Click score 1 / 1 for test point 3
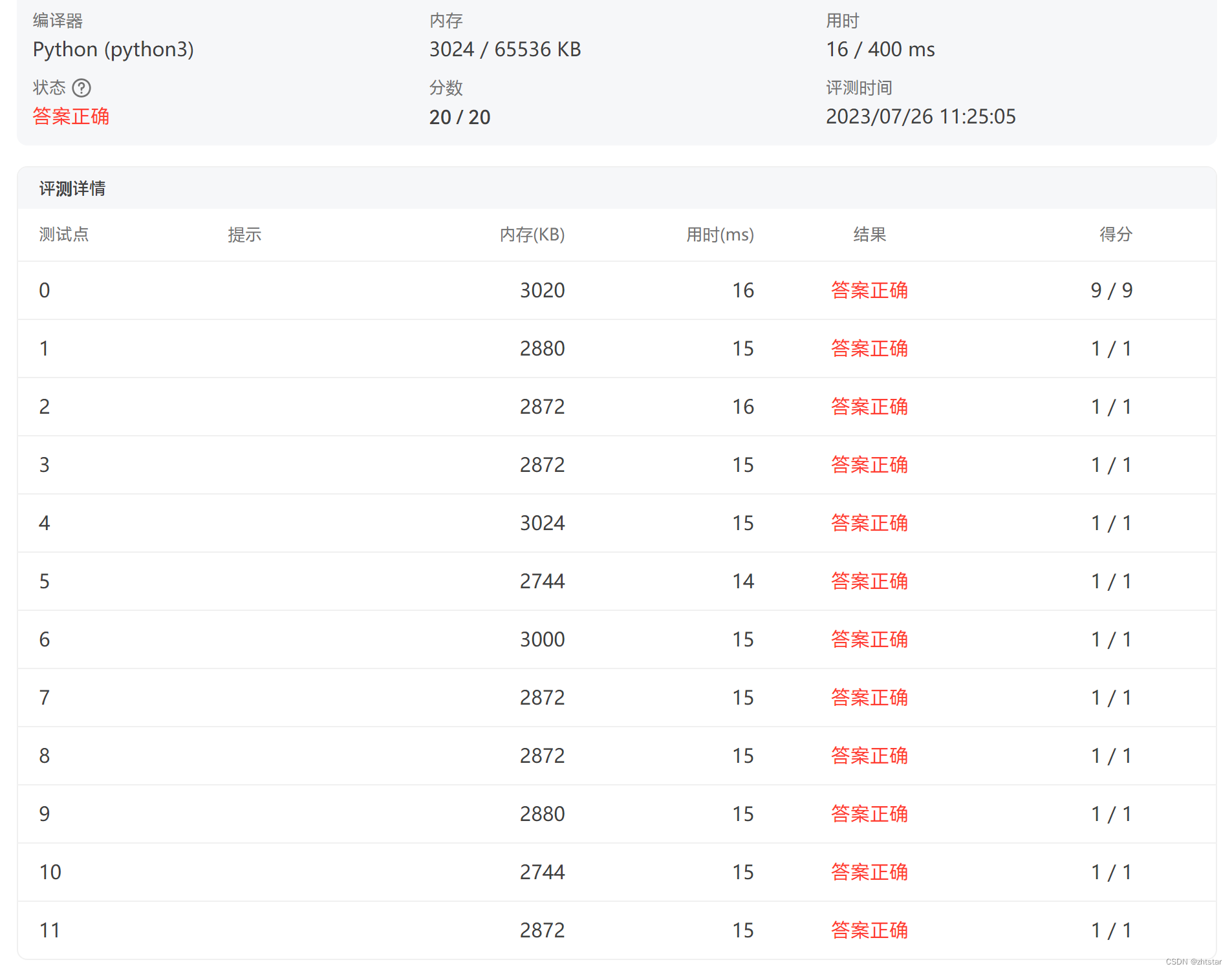Viewport: 1232px width, 971px height. coord(1112,465)
